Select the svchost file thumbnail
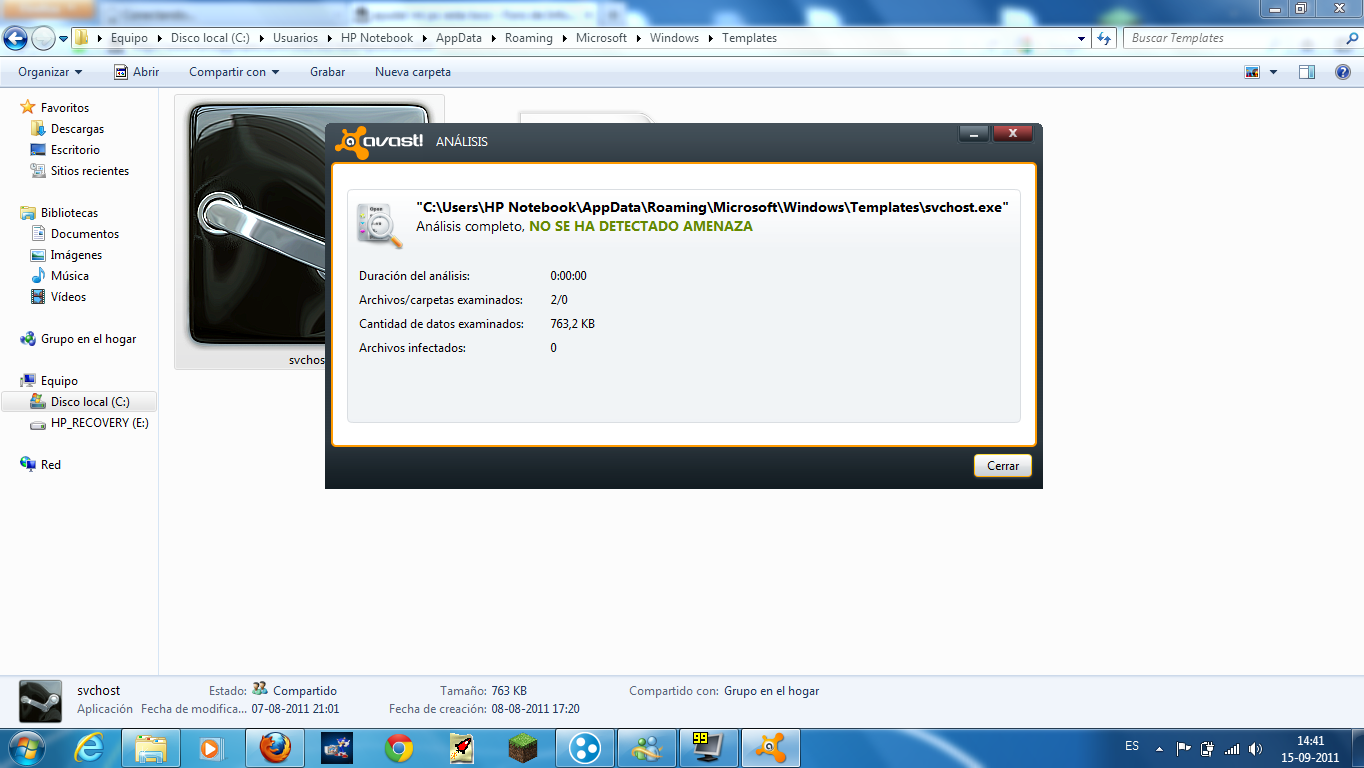The image size is (1364, 768). pyautogui.click(x=257, y=232)
